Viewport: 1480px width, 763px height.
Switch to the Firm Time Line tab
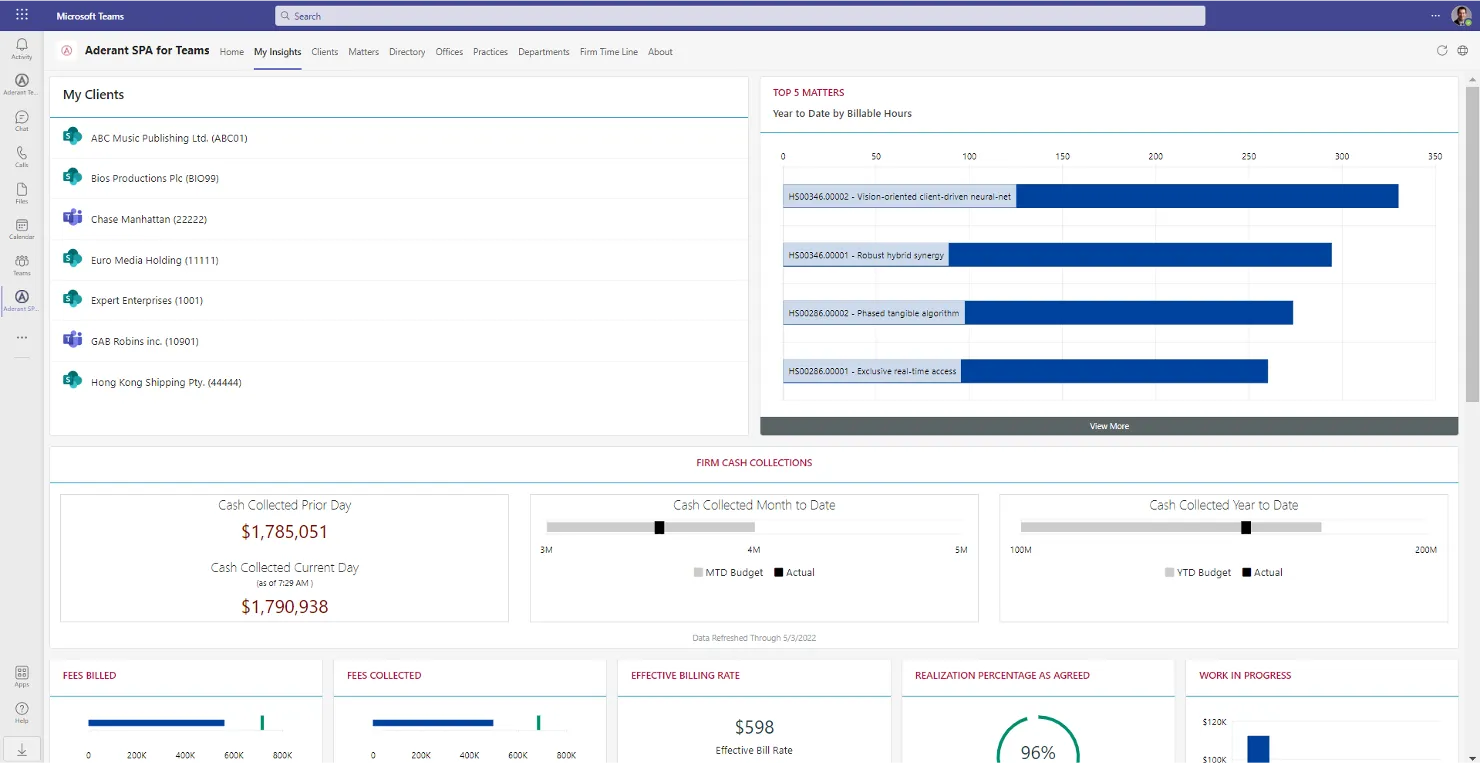[608, 52]
